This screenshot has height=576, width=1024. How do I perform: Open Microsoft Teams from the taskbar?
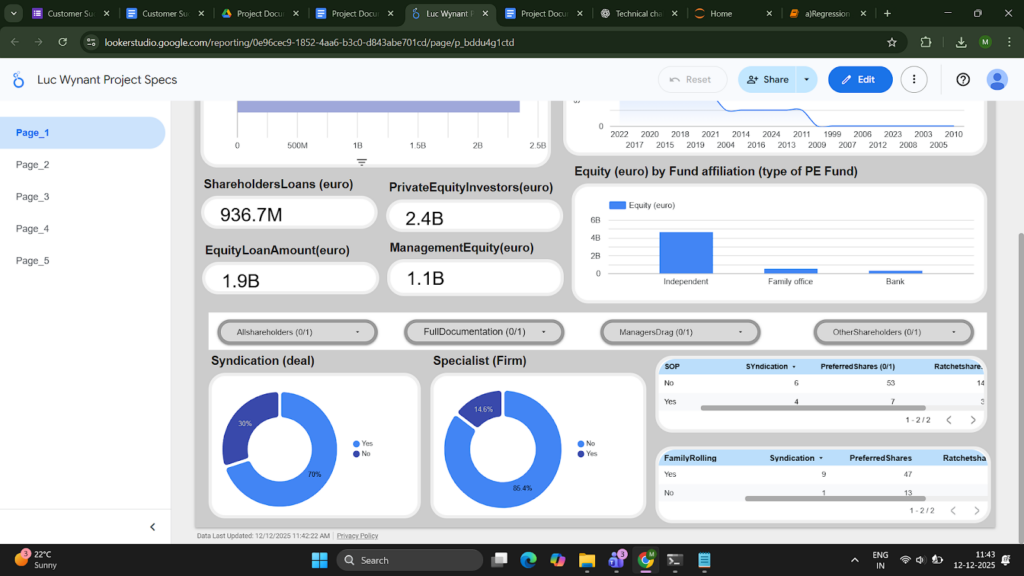[615, 560]
